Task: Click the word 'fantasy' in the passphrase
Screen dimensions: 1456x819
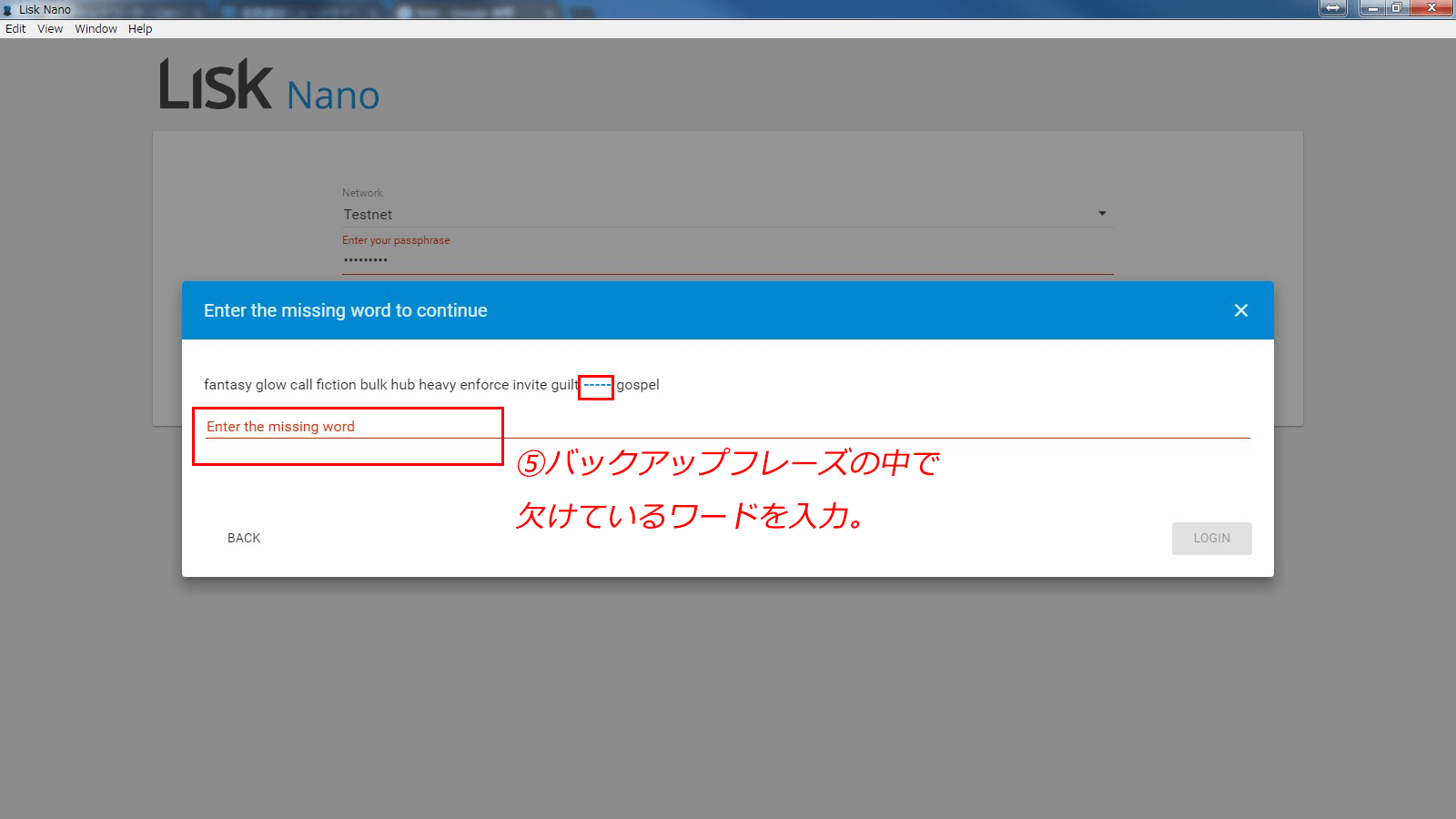Action: click(x=227, y=385)
